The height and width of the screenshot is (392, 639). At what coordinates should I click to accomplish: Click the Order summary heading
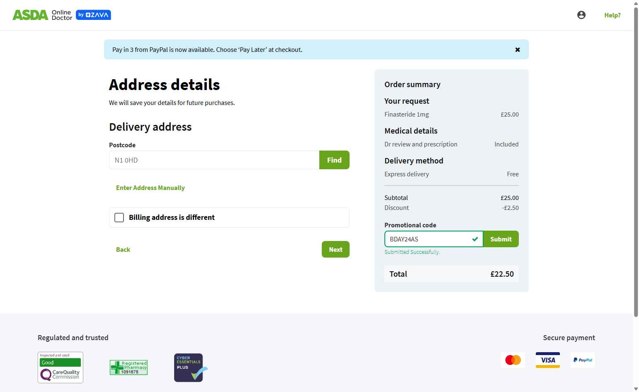click(412, 85)
